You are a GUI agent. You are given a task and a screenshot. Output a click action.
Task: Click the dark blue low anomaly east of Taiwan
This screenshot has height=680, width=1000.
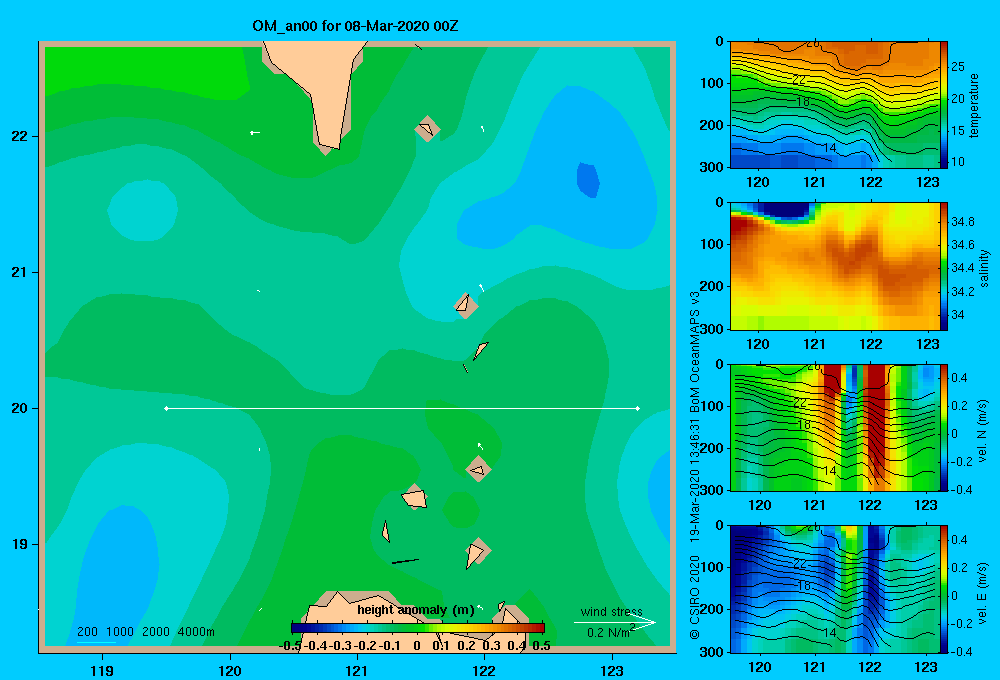click(588, 180)
